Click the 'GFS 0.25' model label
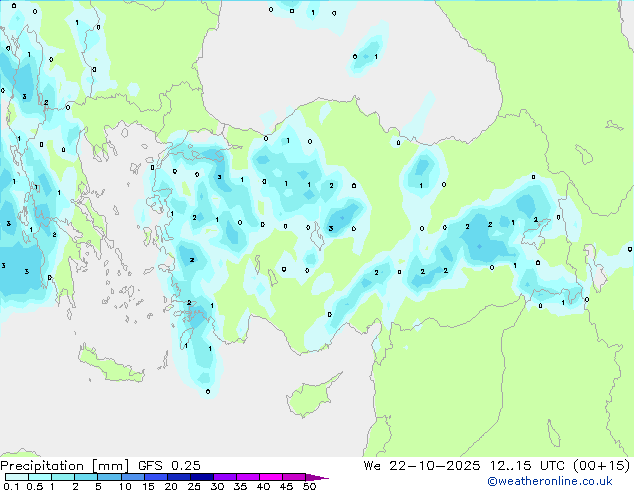This screenshot has height=490, width=634. (169, 466)
